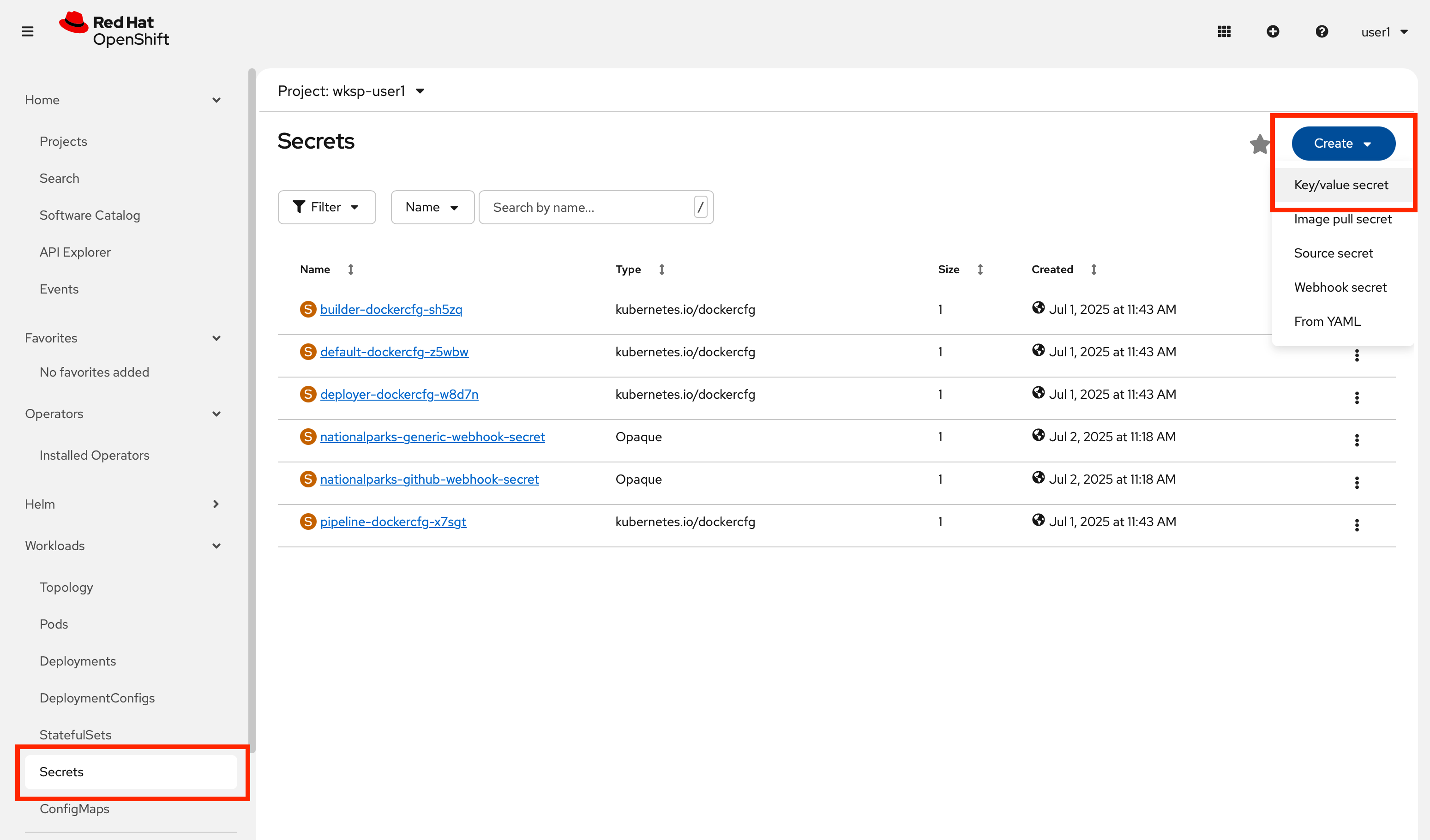1430x840 pixels.
Task: Expand the Helm navigation section
Action: point(122,504)
